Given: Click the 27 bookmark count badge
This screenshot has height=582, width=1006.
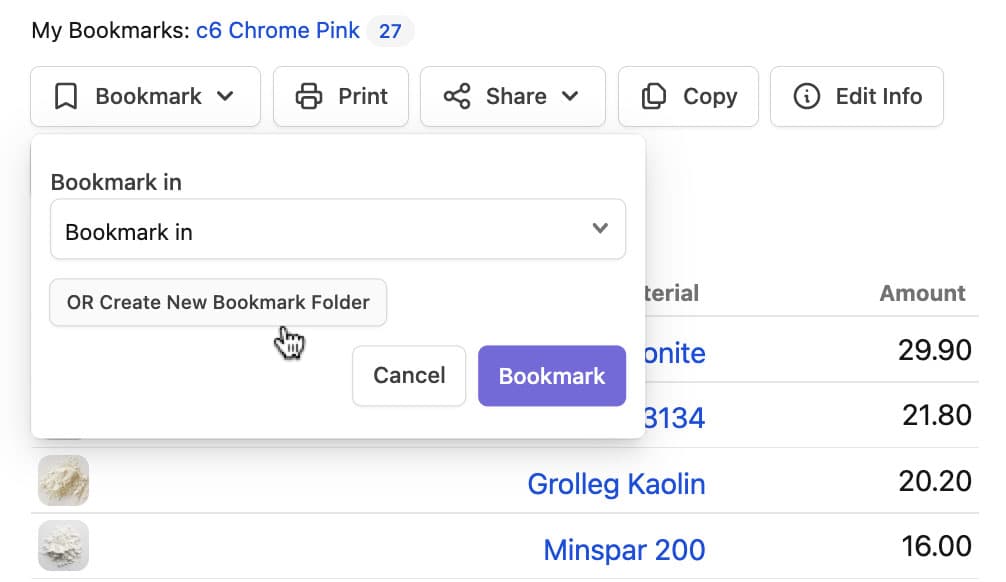Looking at the screenshot, I should pyautogui.click(x=391, y=30).
